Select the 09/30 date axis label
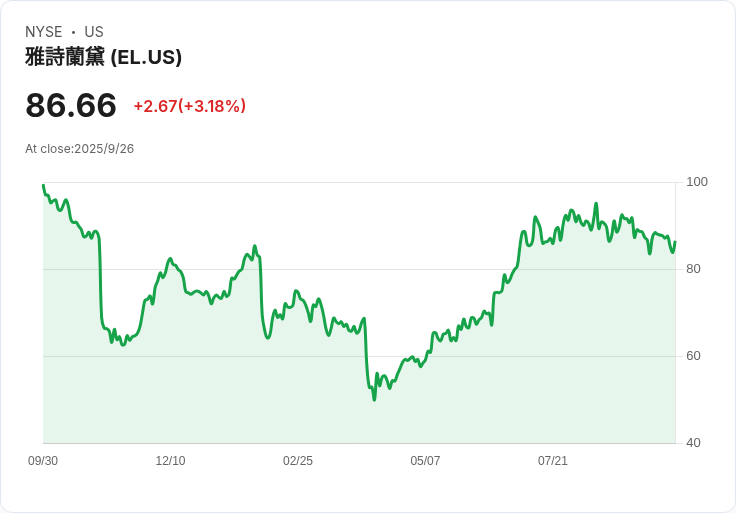This screenshot has height=513, width=736. click(x=43, y=461)
